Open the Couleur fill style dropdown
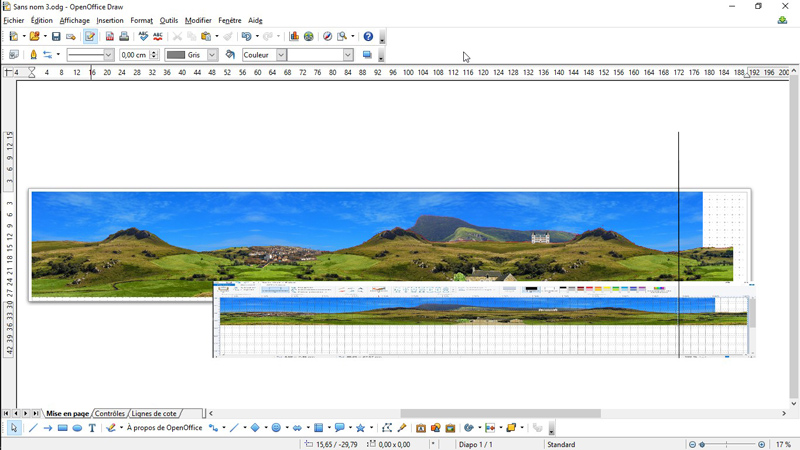 [281, 55]
